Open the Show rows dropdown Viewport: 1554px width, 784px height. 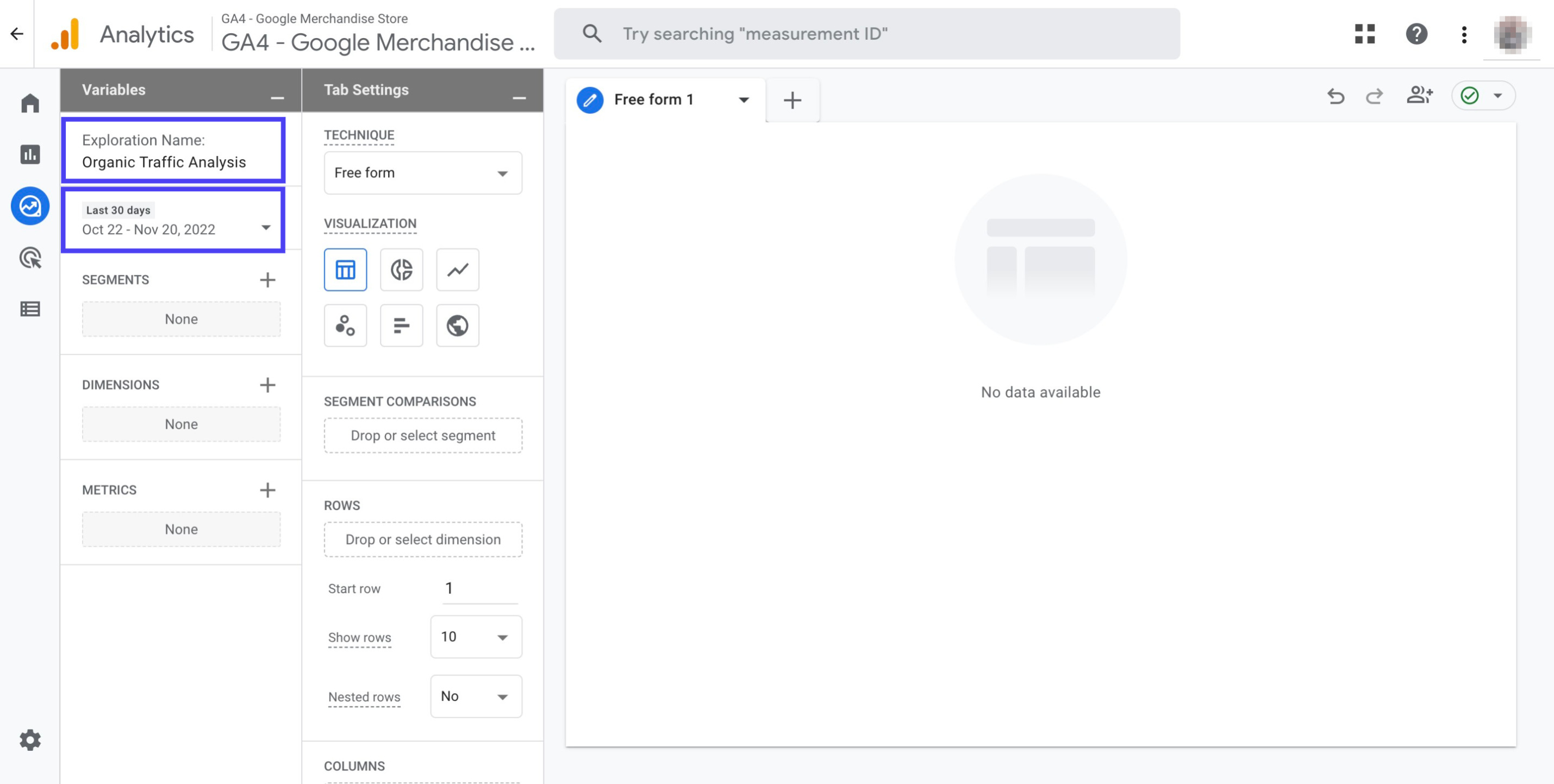pyautogui.click(x=476, y=637)
